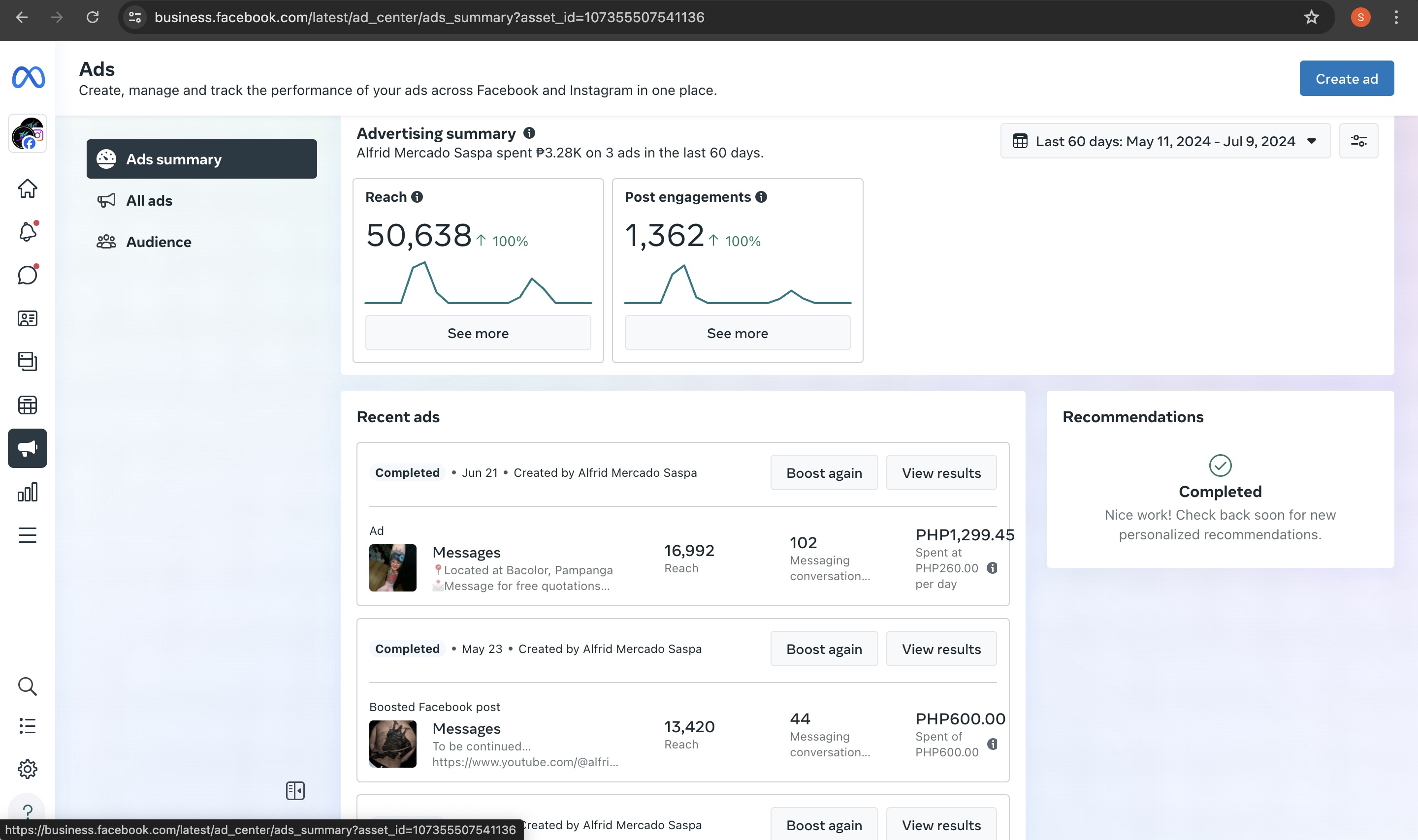1418x840 pixels.
Task: Click See more under Reach
Action: (x=478, y=333)
